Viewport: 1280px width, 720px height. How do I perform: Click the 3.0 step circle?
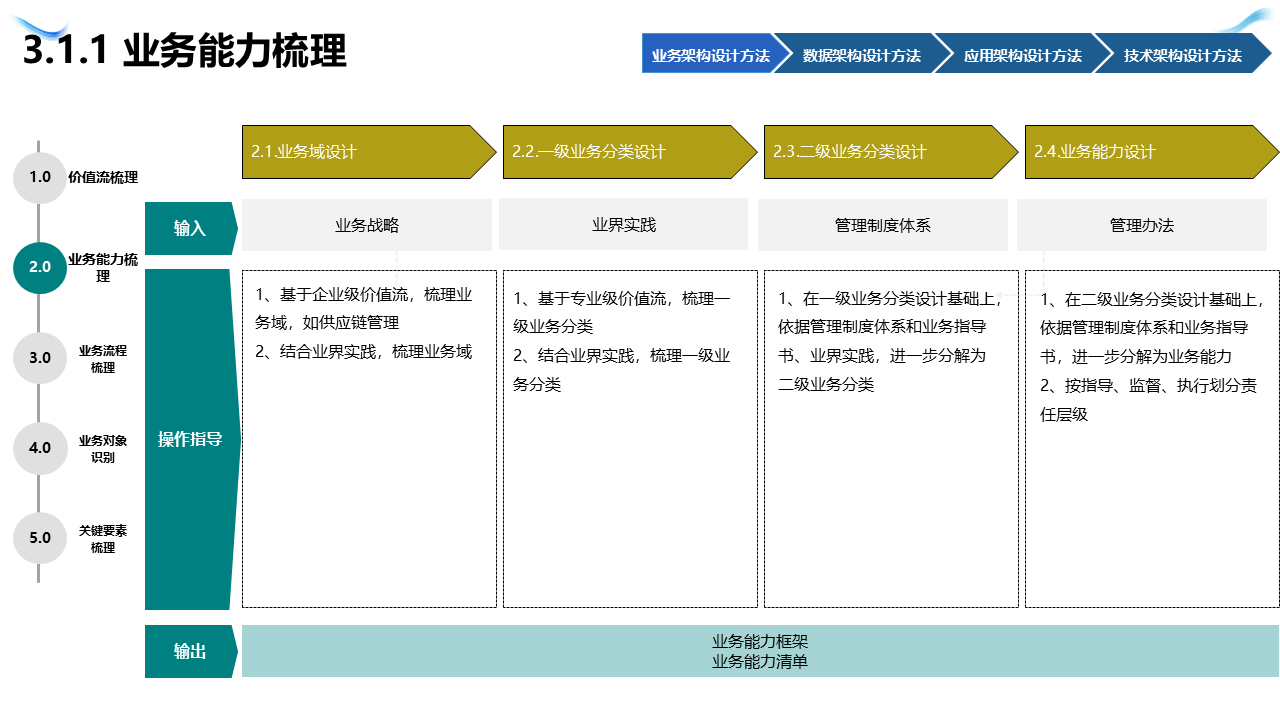[40, 357]
